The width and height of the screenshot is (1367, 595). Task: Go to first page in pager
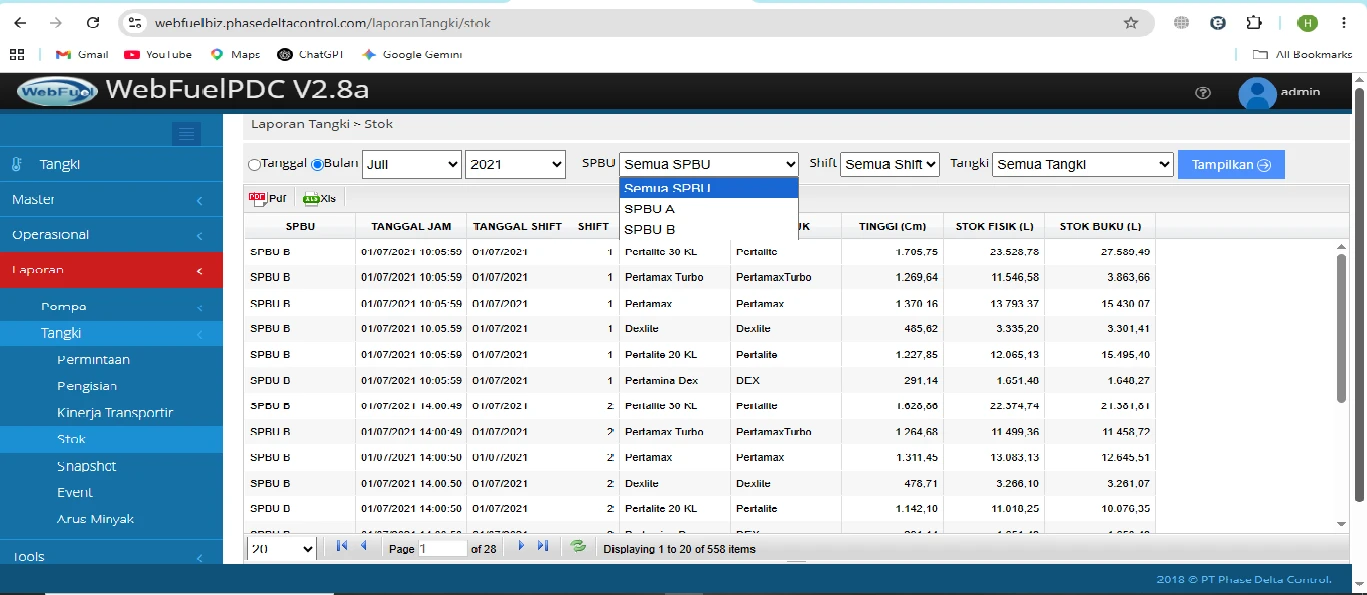point(341,546)
